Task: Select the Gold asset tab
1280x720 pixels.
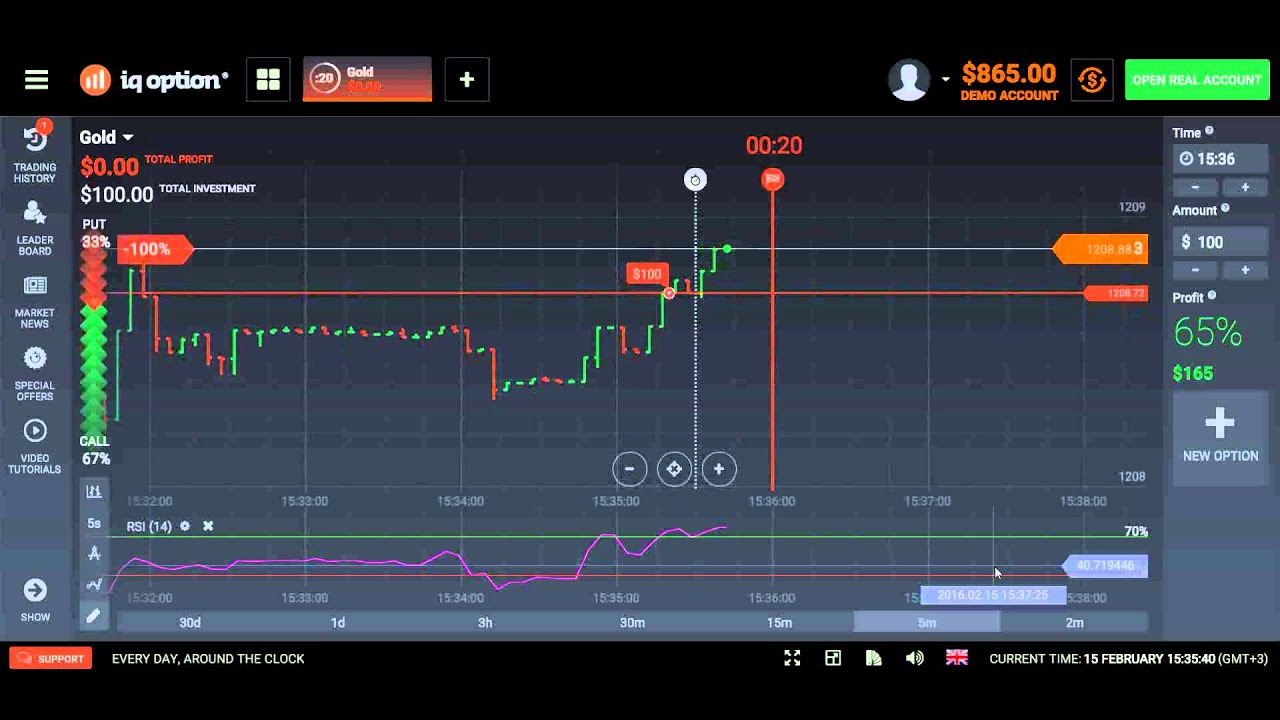Action: tap(367, 80)
